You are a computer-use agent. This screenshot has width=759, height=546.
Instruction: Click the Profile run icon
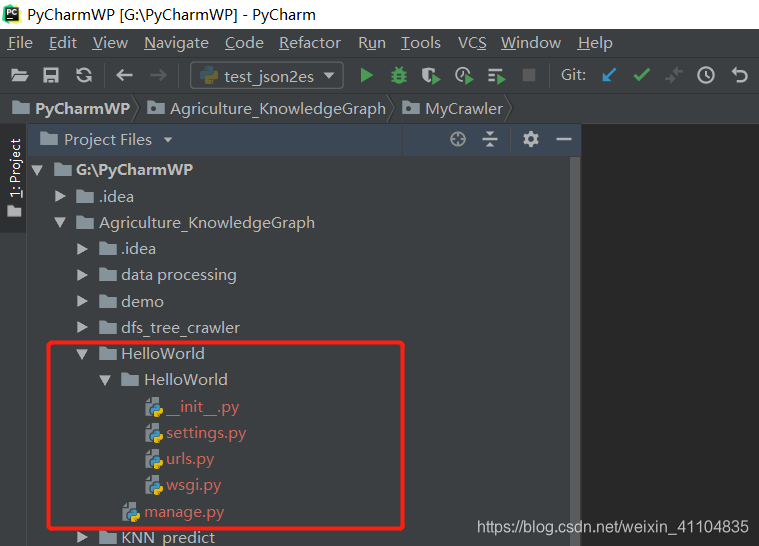point(464,76)
